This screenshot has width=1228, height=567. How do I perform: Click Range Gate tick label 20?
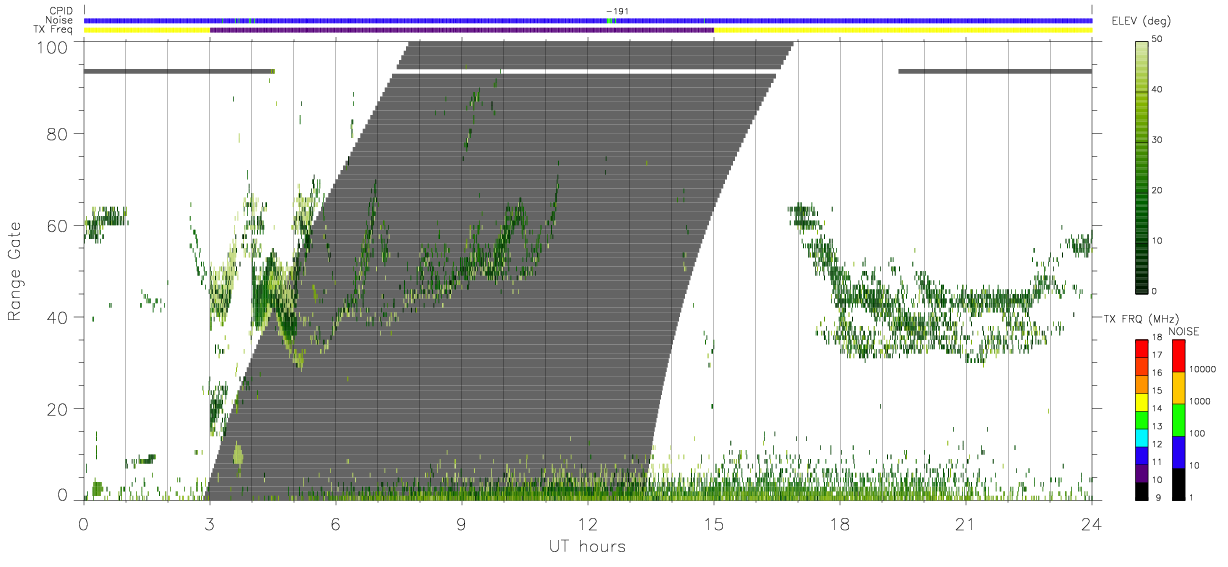click(57, 409)
